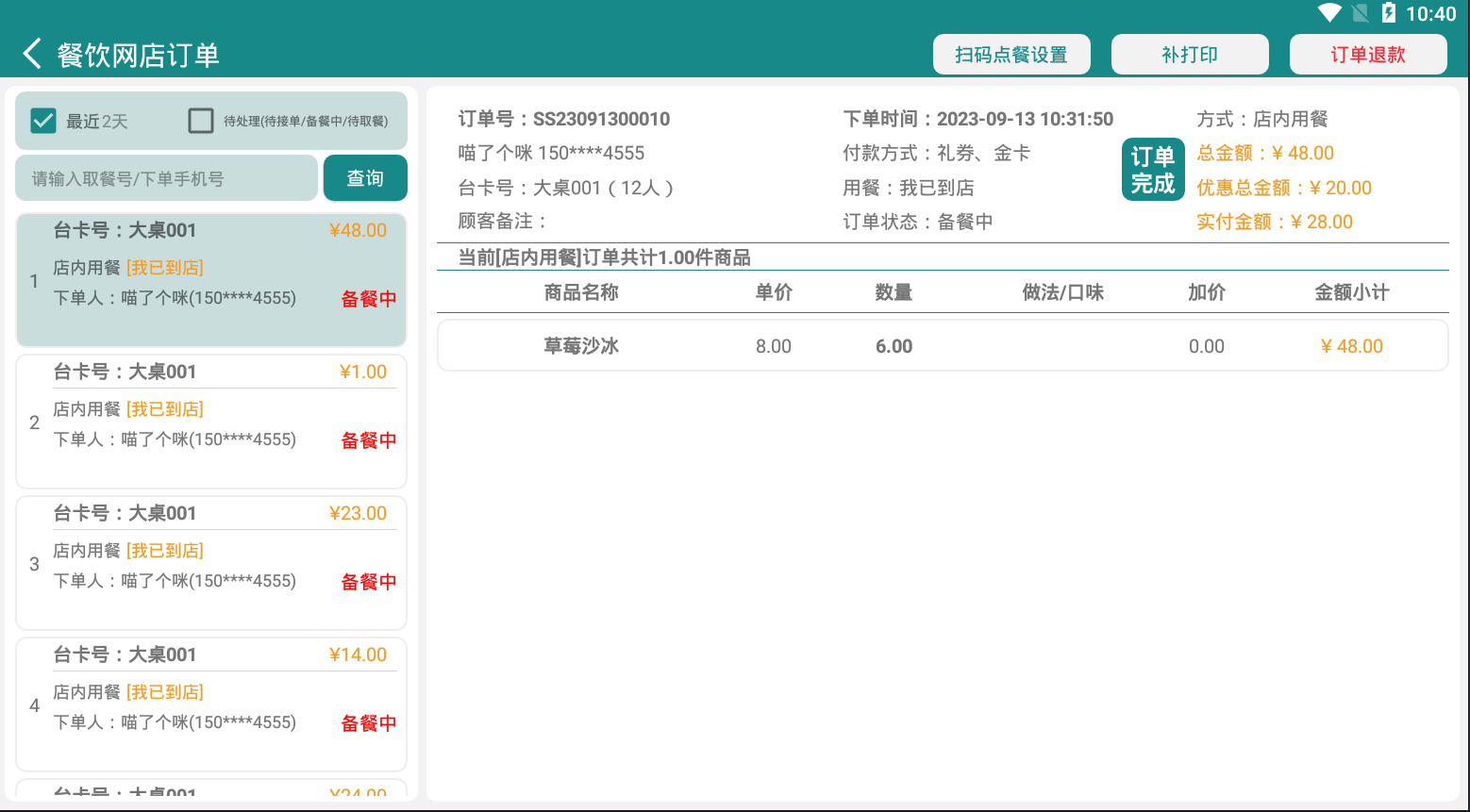Viewport: 1470px width, 812px height.
Task: Uncheck the 最近2天 filter
Action: pos(43,121)
